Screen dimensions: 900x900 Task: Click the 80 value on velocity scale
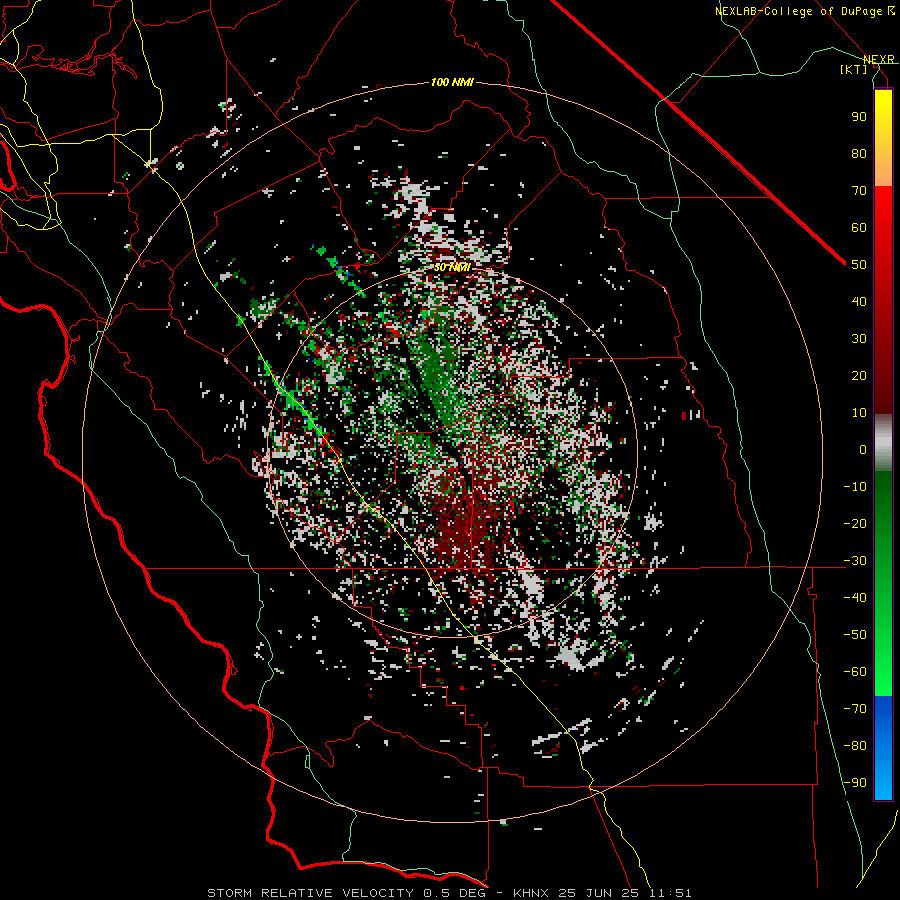[x=859, y=154]
